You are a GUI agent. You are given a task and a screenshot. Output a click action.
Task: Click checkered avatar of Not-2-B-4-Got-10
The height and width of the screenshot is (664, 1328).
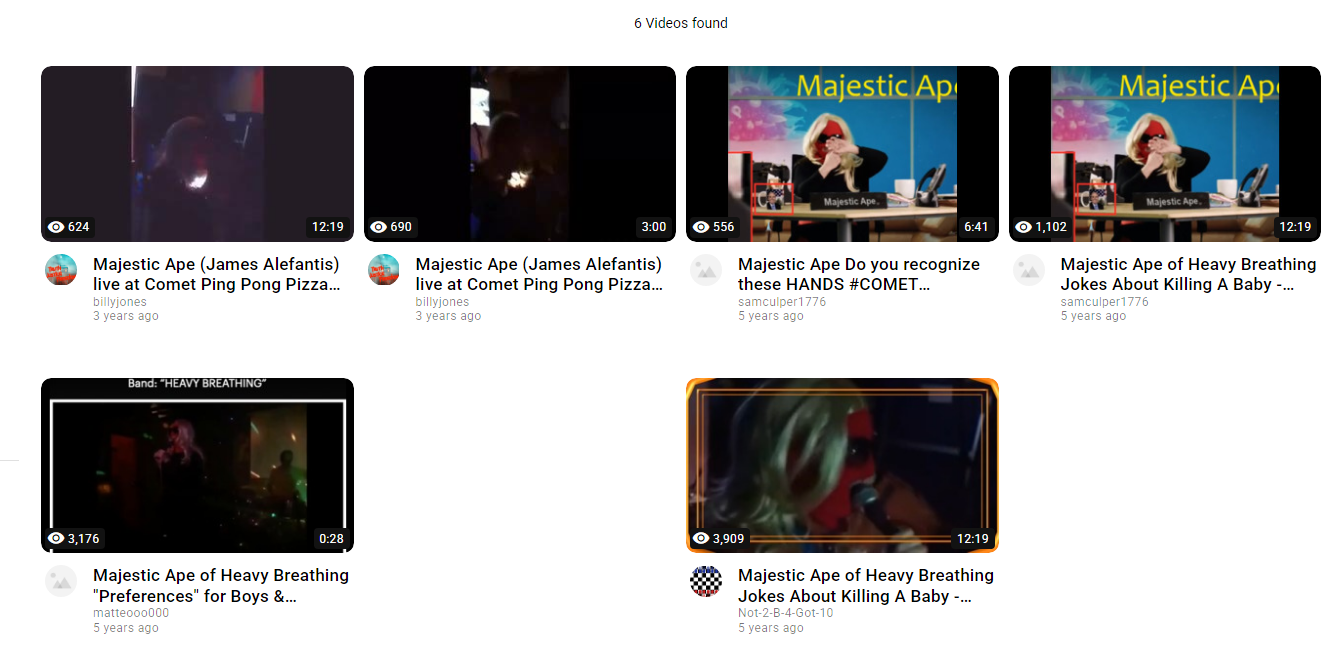click(706, 581)
